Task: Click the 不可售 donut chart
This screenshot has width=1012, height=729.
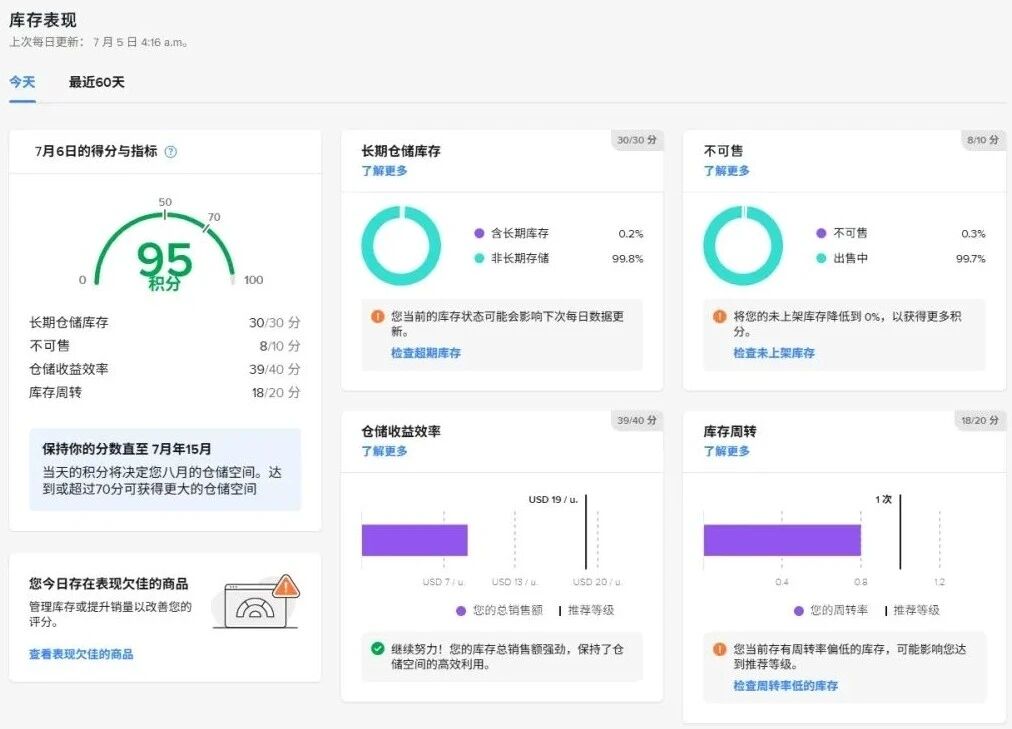Action: click(x=743, y=246)
